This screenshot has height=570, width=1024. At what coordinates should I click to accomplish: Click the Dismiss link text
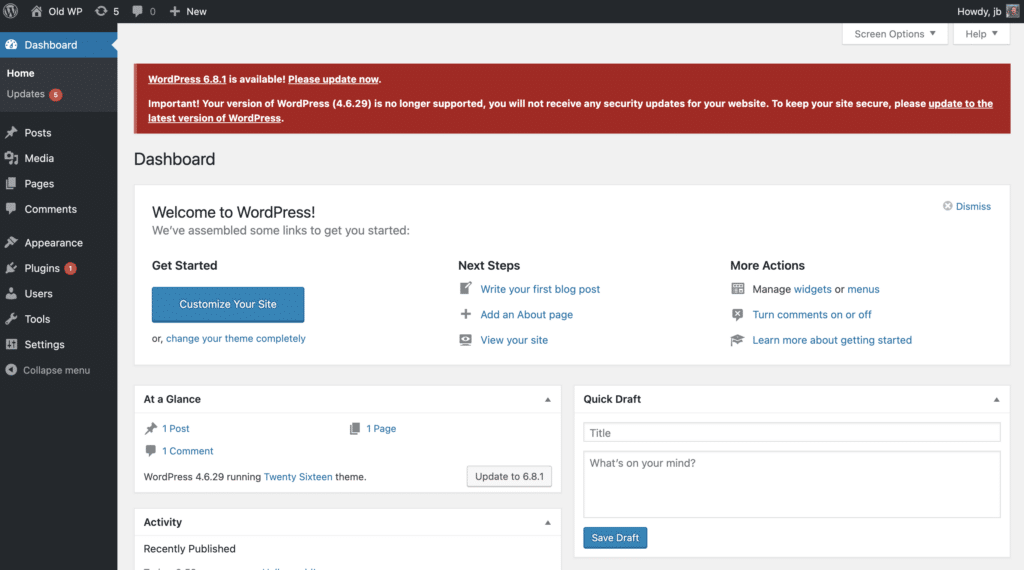[x=973, y=206]
